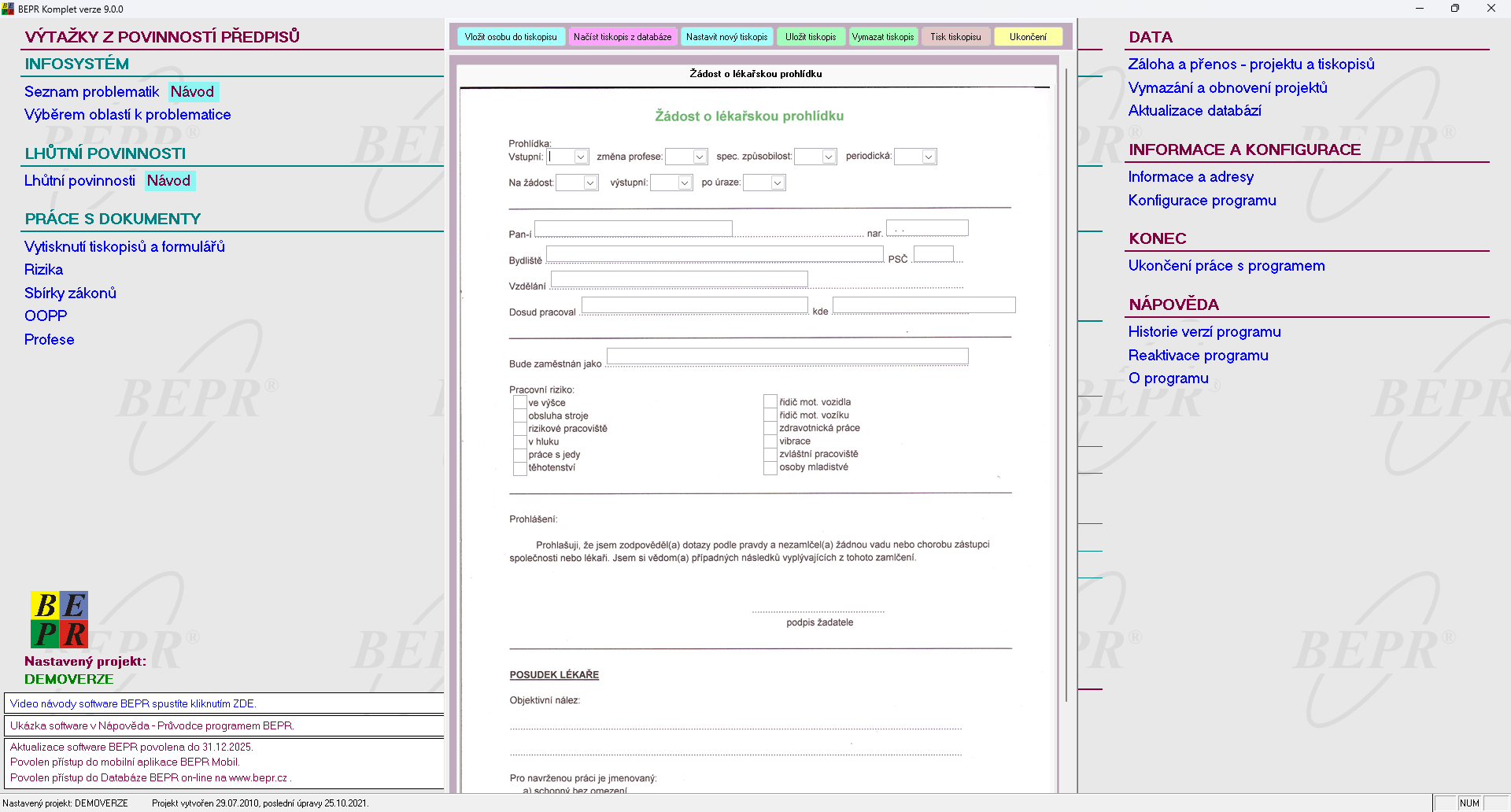Open 'Vytisknutí tiskopisů a formulářů'

pos(124,246)
